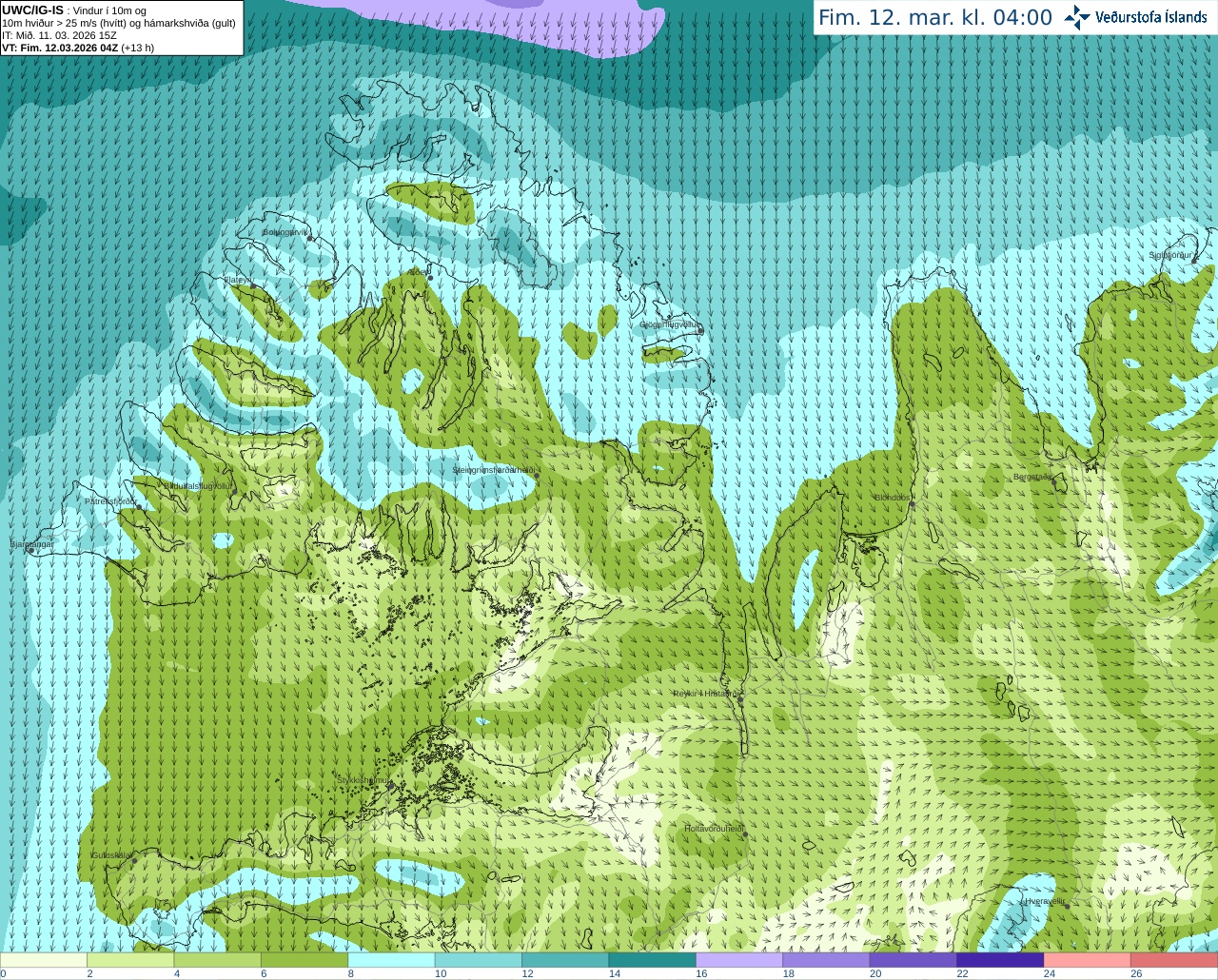This screenshot has height=980, width=1218.
Task: Click the 24–26 m/s pink legend swatch
Action: 1088,960
